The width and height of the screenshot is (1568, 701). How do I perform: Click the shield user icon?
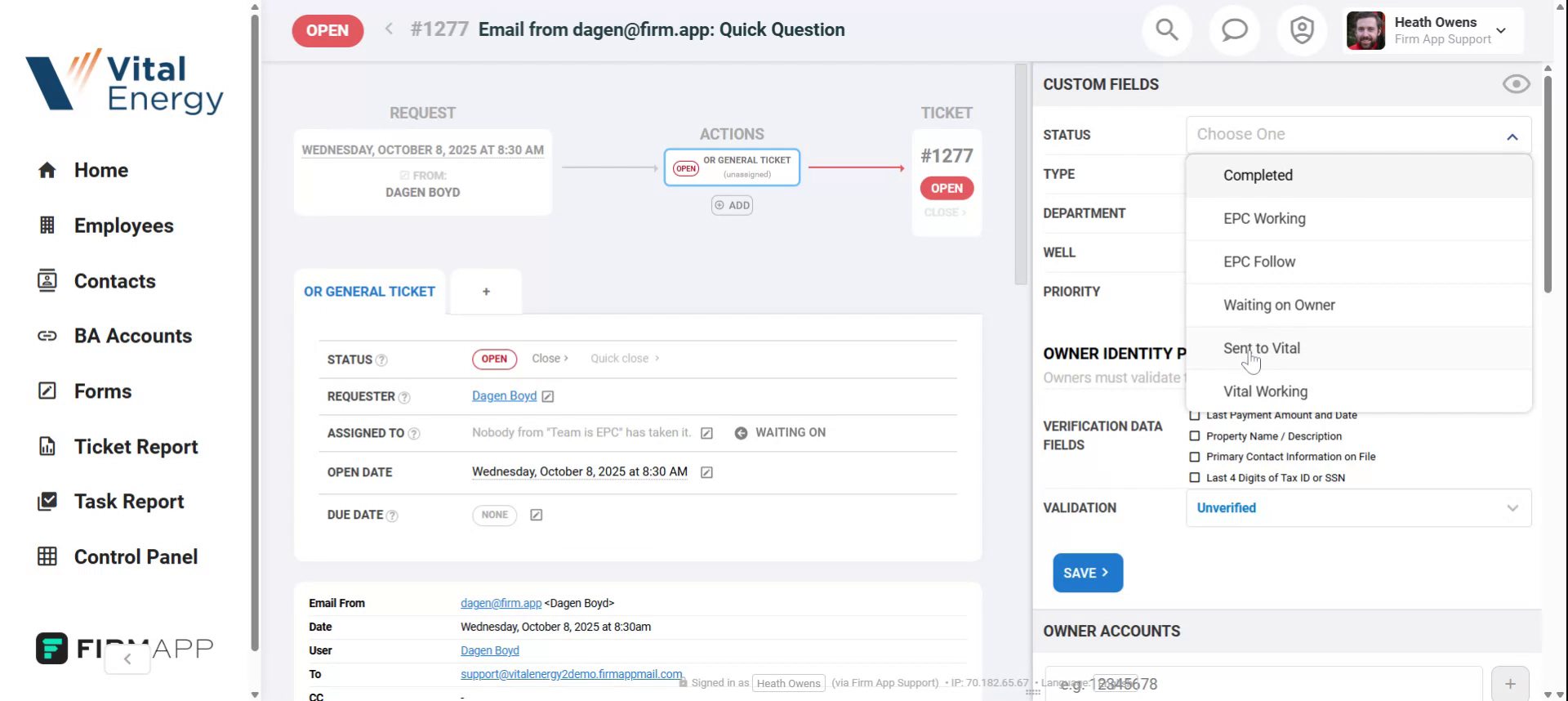point(1302,30)
